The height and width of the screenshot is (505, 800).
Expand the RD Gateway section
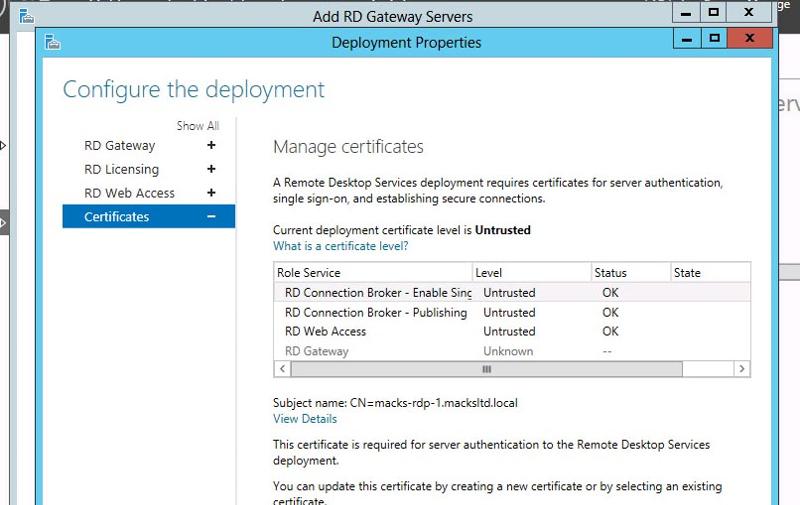(211, 145)
